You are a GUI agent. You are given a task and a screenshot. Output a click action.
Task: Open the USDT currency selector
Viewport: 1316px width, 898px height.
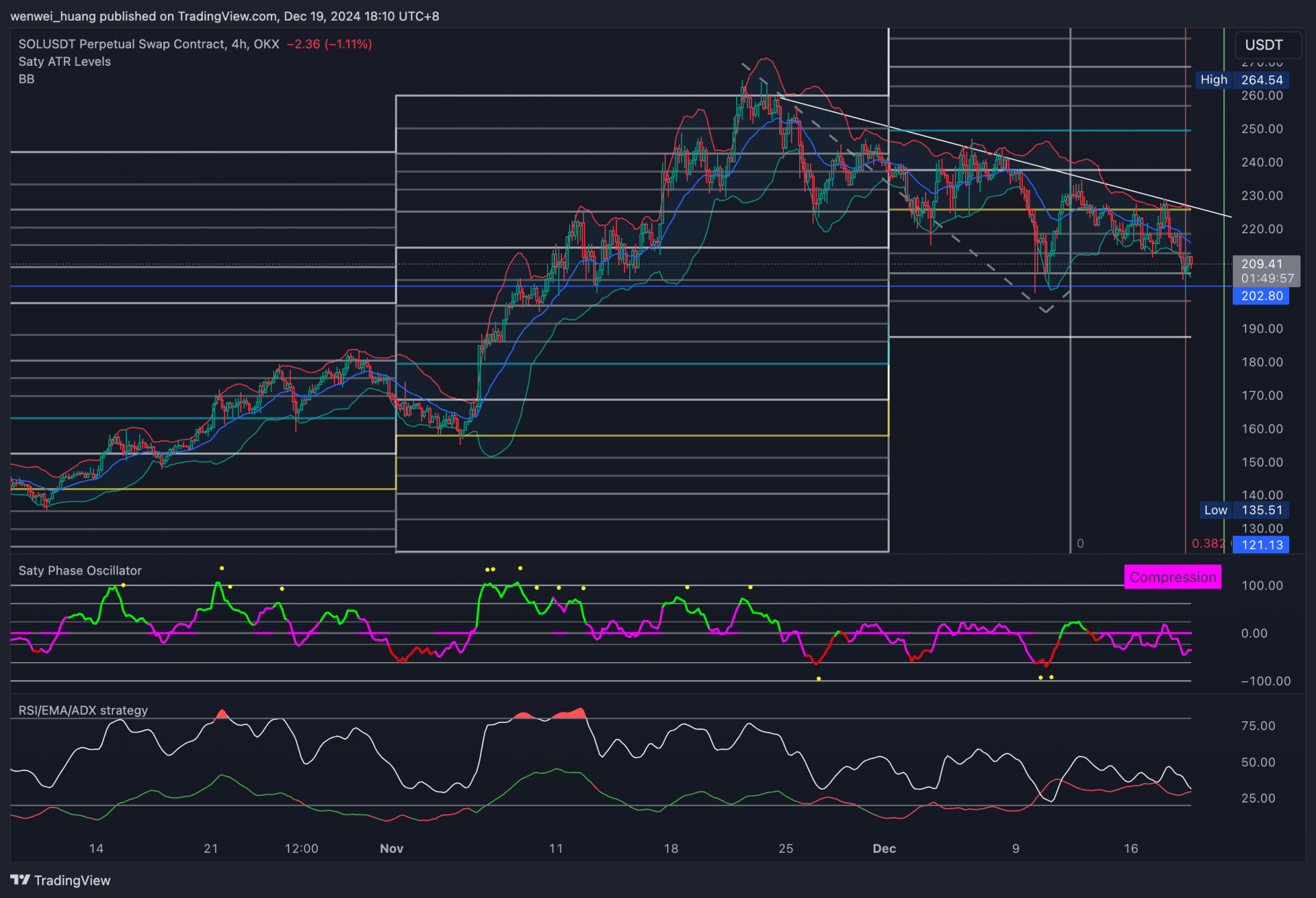pos(1267,45)
